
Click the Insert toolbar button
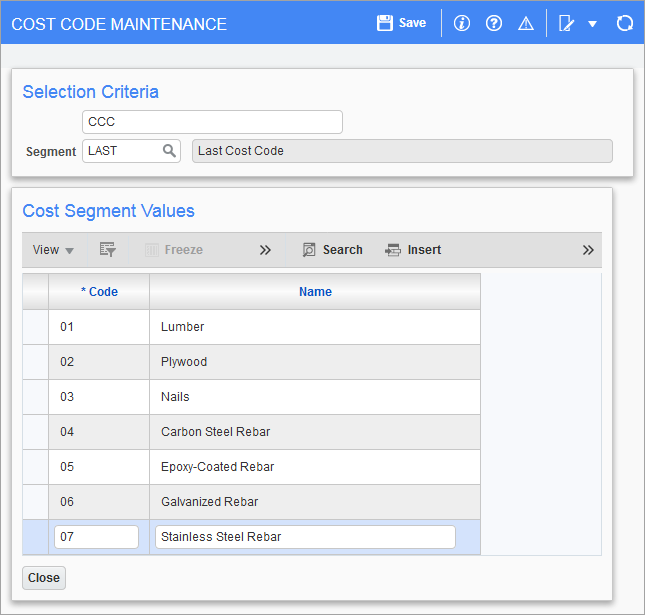pyautogui.click(x=413, y=250)
